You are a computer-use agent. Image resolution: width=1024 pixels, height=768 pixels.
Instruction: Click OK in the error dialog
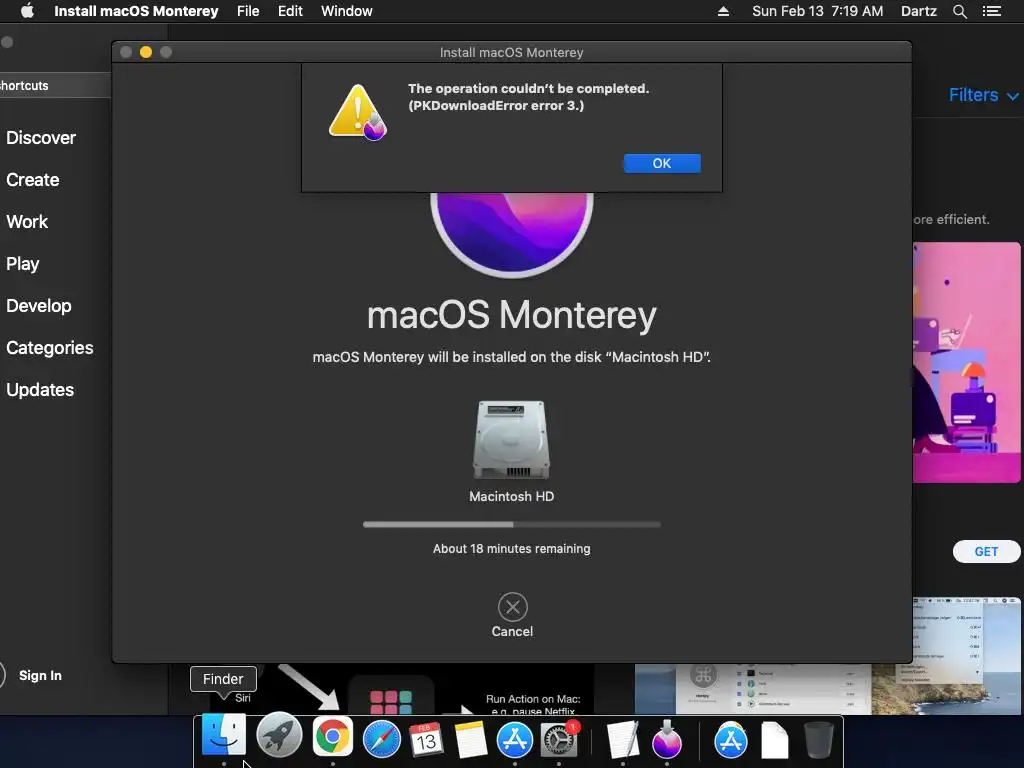[x=662, y=163]
